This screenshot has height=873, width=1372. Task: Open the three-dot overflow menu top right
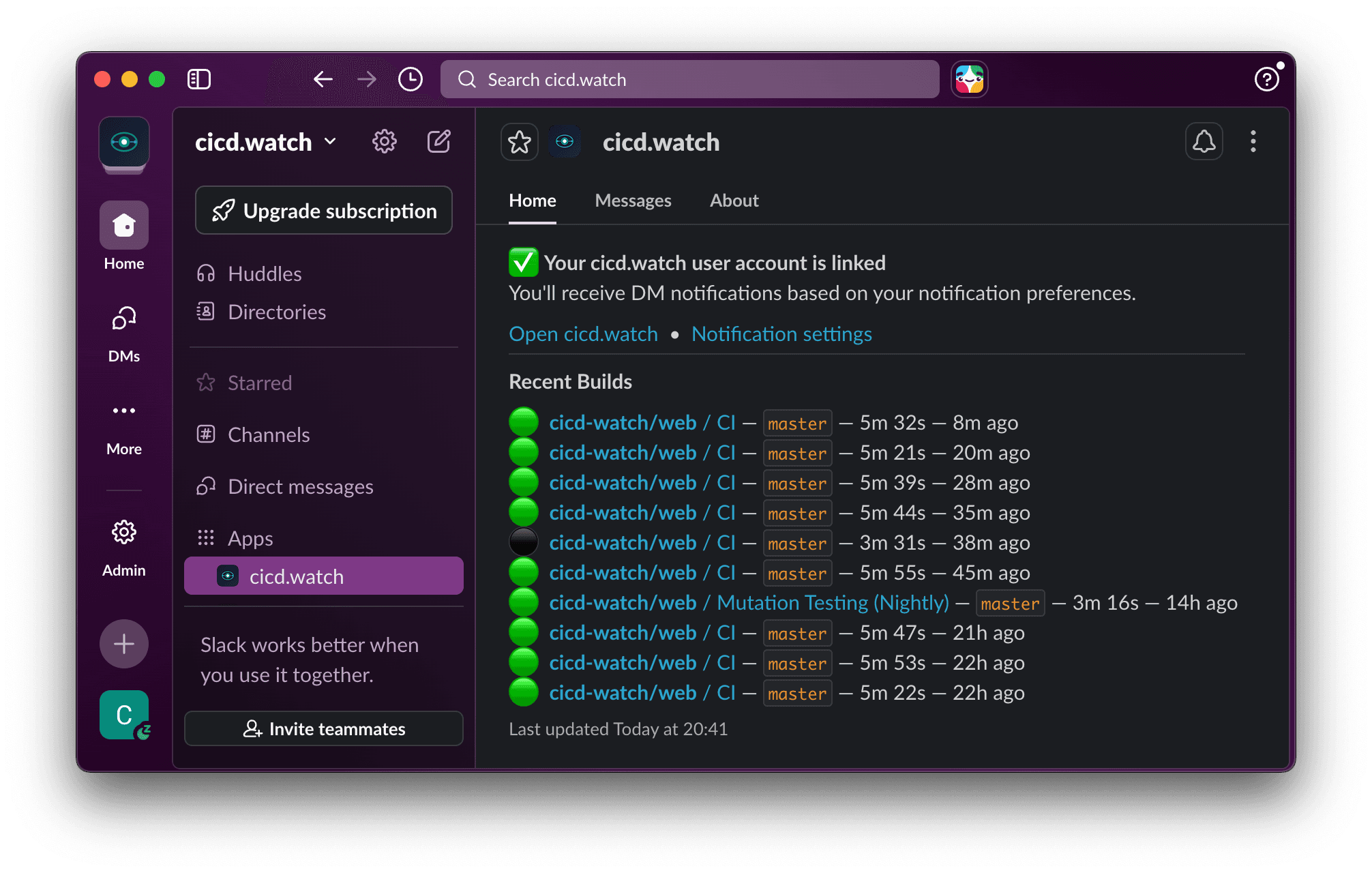pos(1253,141)
